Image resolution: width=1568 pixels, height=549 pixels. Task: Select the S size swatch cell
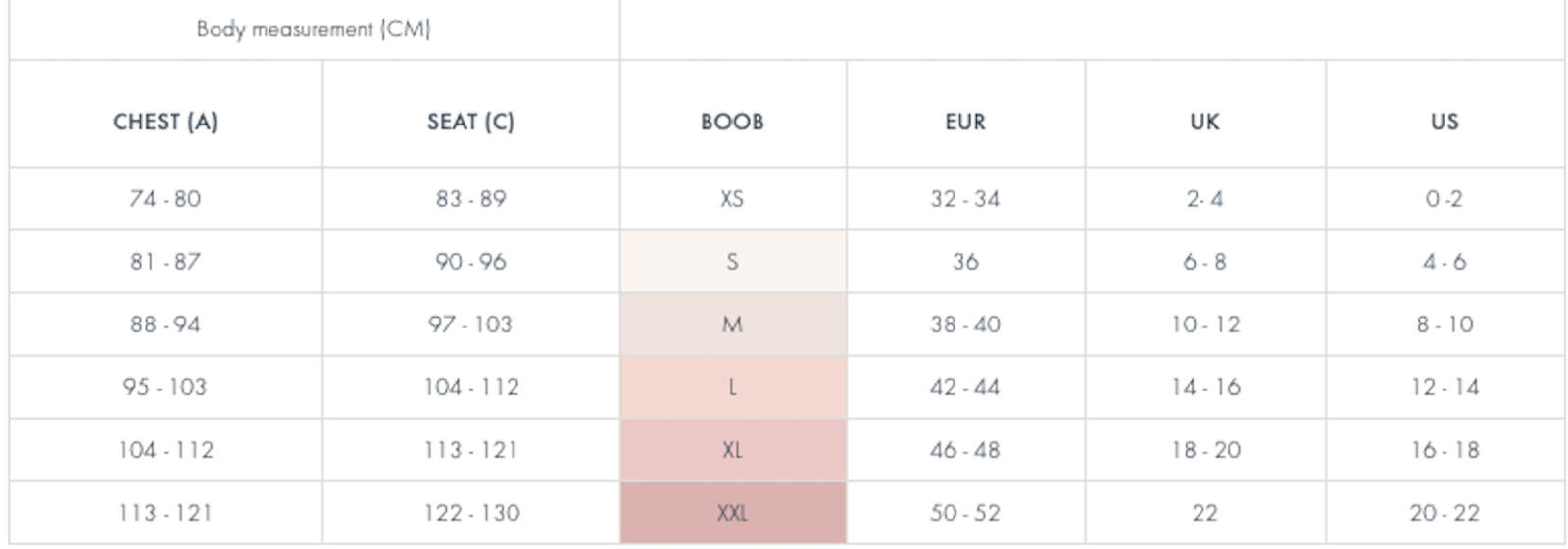(732, 262)
